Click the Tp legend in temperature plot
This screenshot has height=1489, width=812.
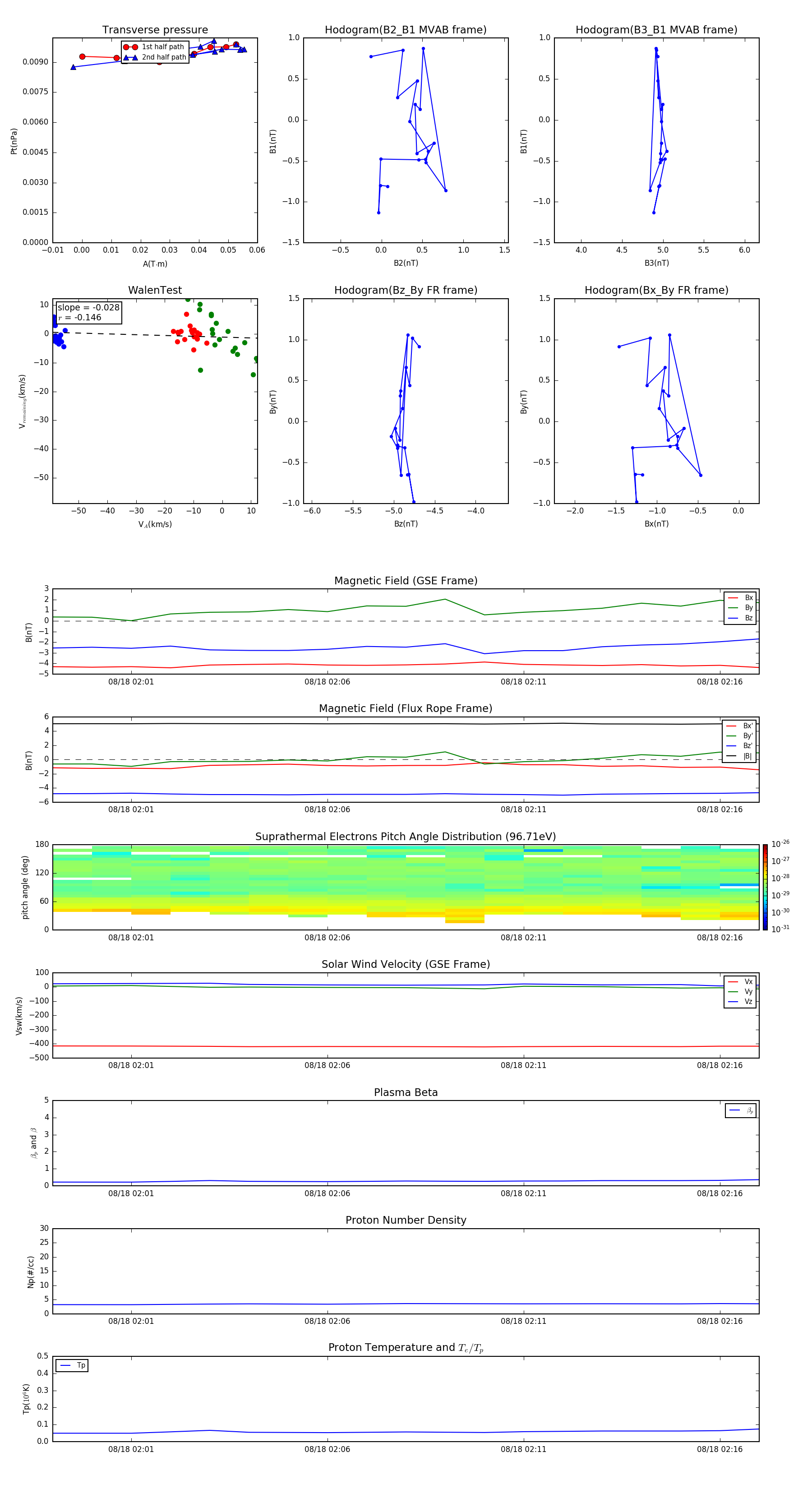(x=72, y=1365)
